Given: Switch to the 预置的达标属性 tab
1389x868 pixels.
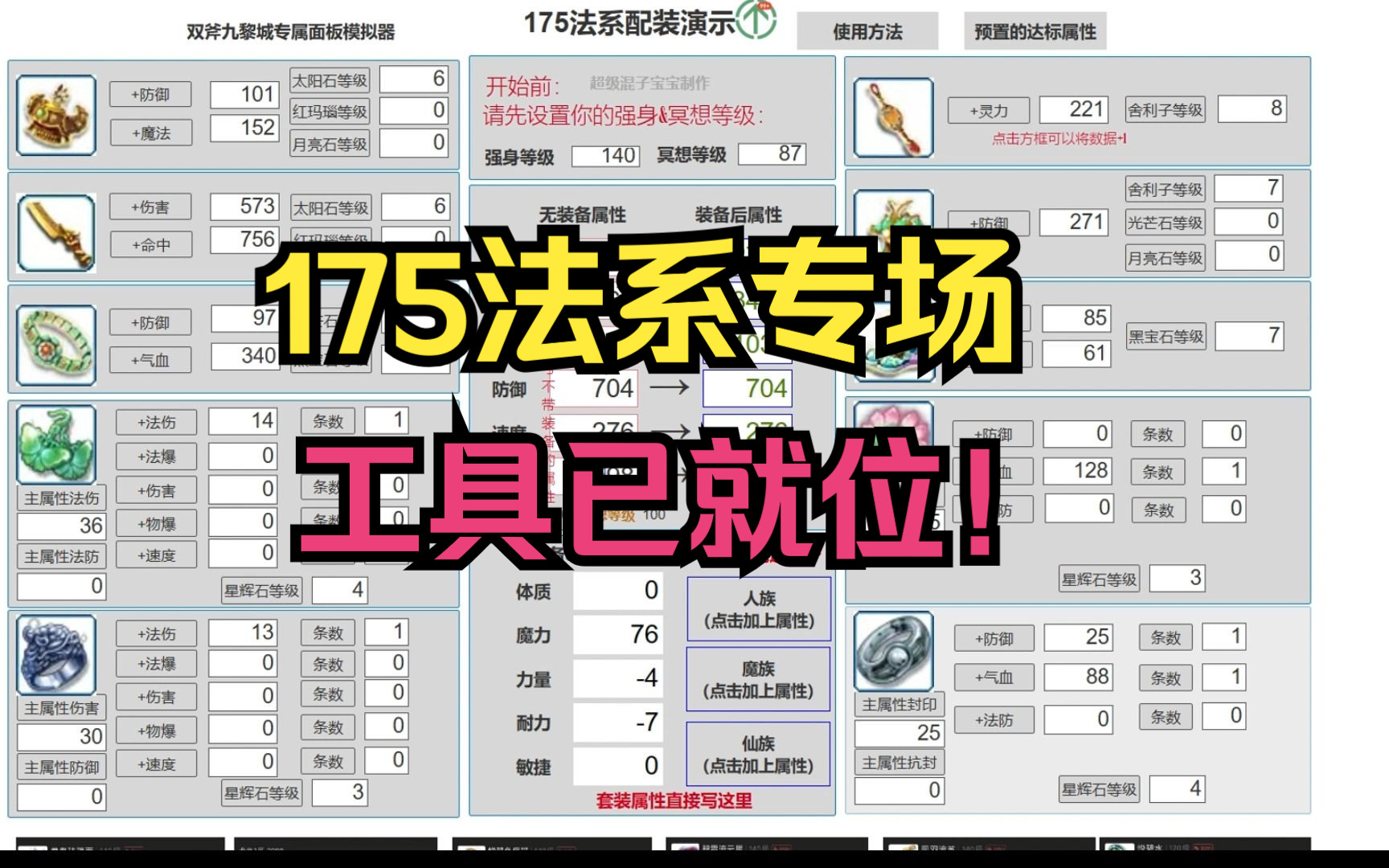Looking at the screenshot, I should [x=1034, y=32].
